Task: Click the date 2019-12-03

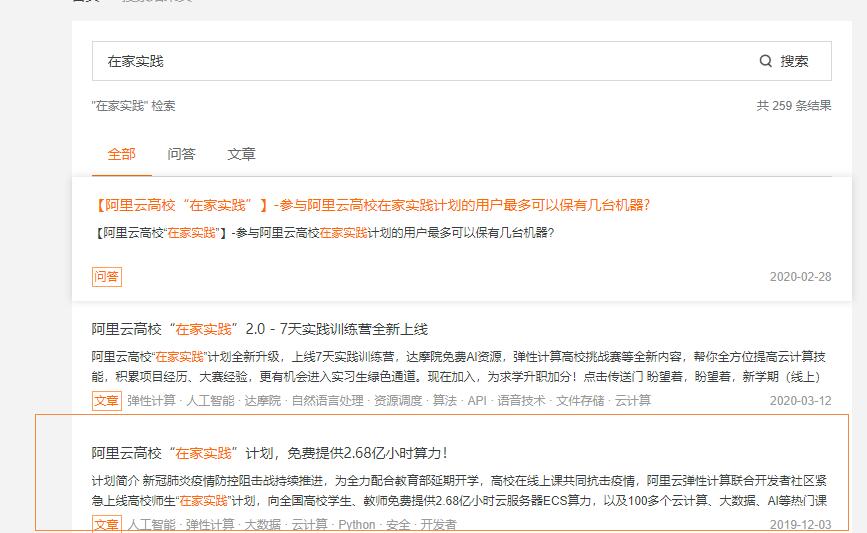Action: [x=801, y=524]
